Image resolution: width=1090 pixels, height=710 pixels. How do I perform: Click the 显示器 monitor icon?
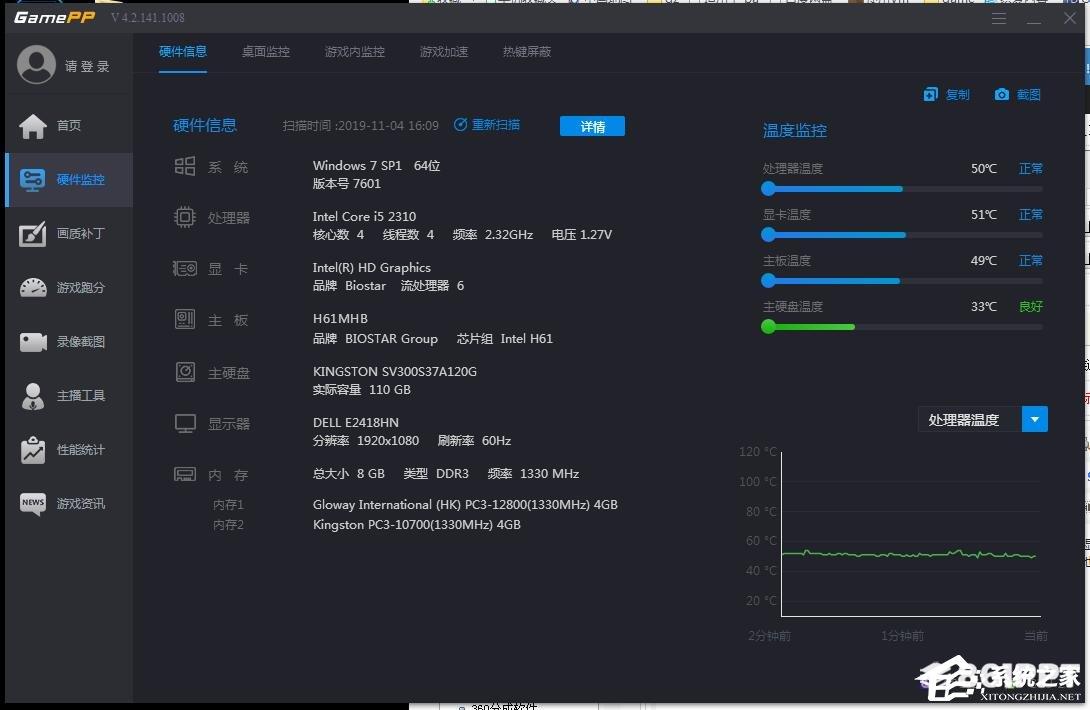(x=185, y=423)
